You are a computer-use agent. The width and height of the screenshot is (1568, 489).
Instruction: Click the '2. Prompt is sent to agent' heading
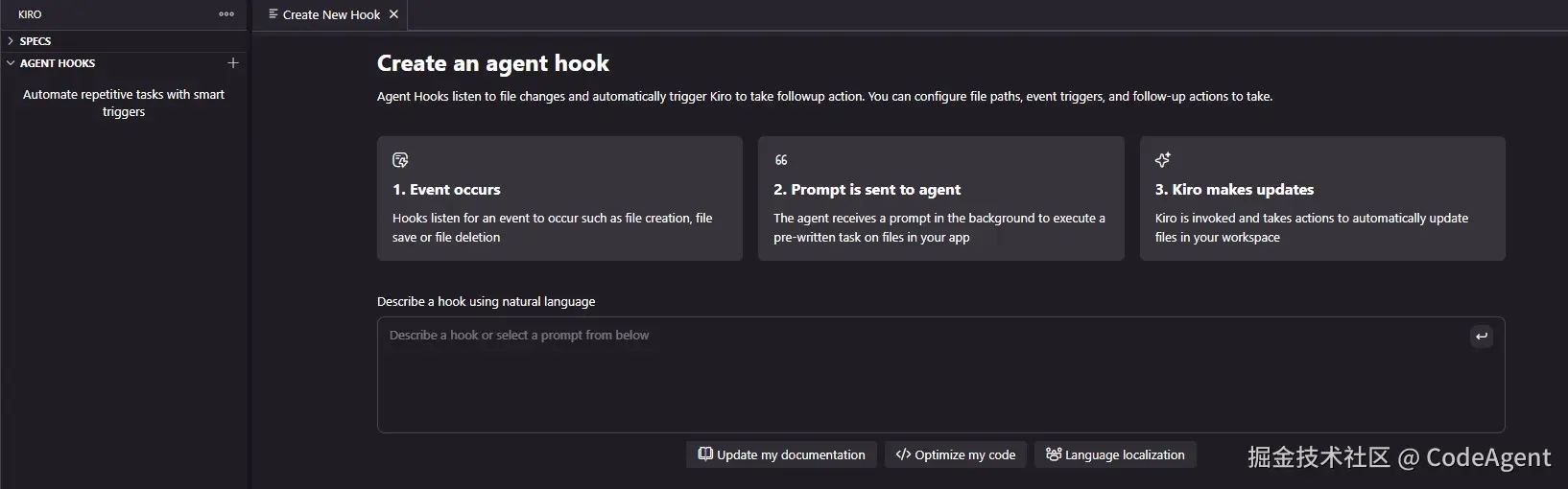point(867,190)
